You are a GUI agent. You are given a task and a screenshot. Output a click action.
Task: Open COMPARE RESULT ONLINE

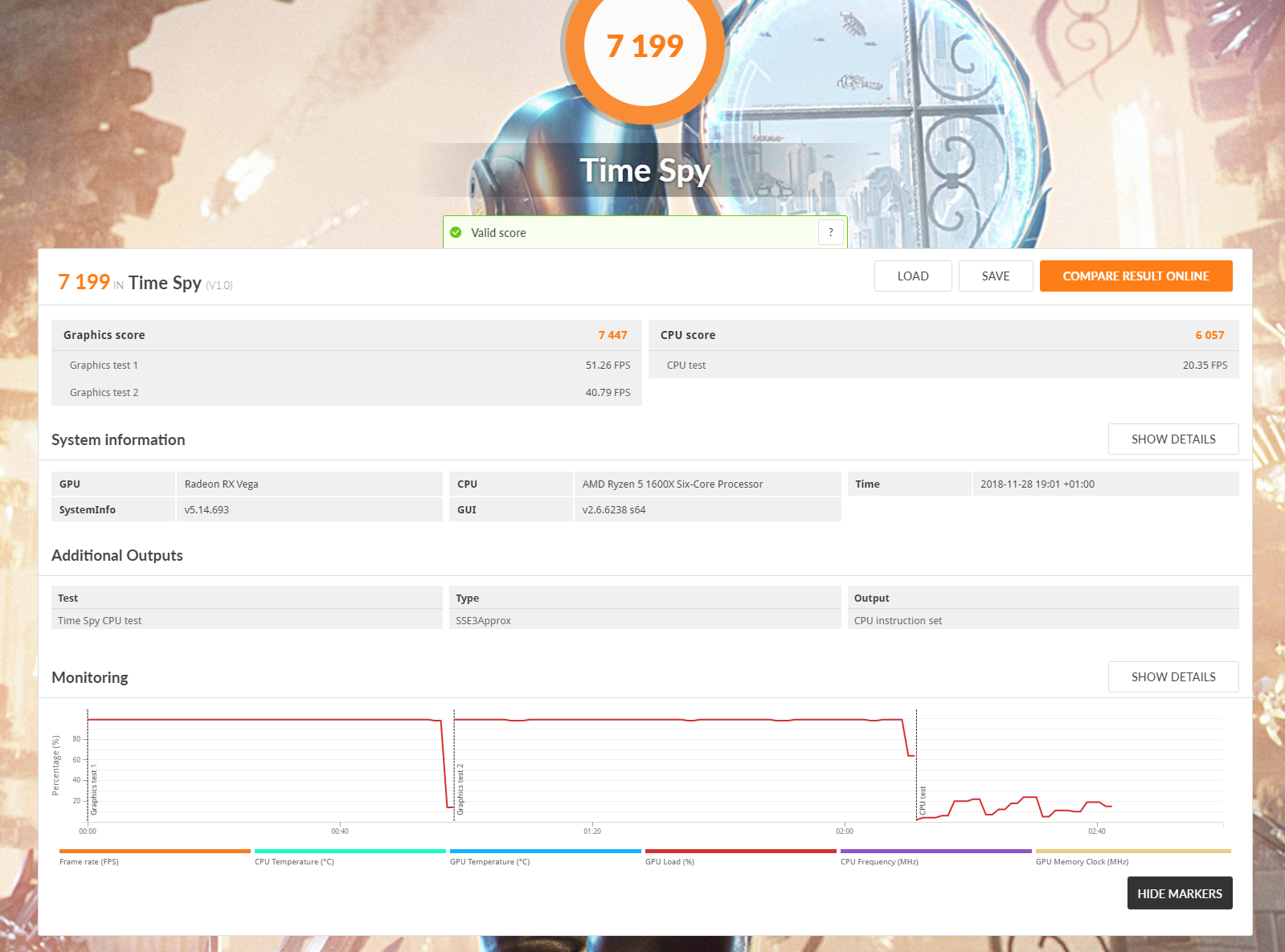pos(1136,276)
